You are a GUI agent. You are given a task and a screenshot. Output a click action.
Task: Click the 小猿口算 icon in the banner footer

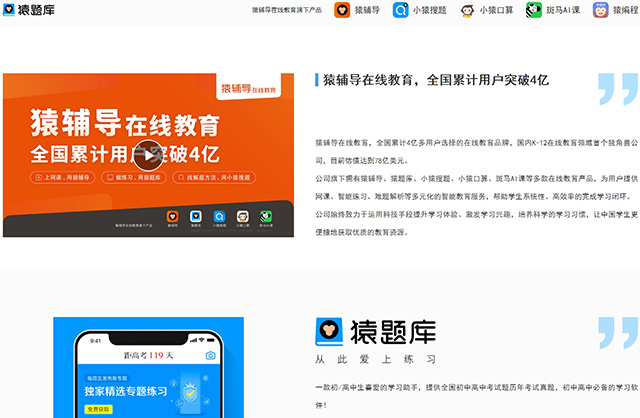point(242,216)
